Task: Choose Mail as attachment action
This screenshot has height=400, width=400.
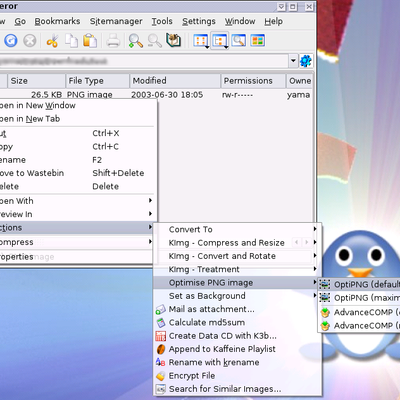Action: tap(237, 309)
